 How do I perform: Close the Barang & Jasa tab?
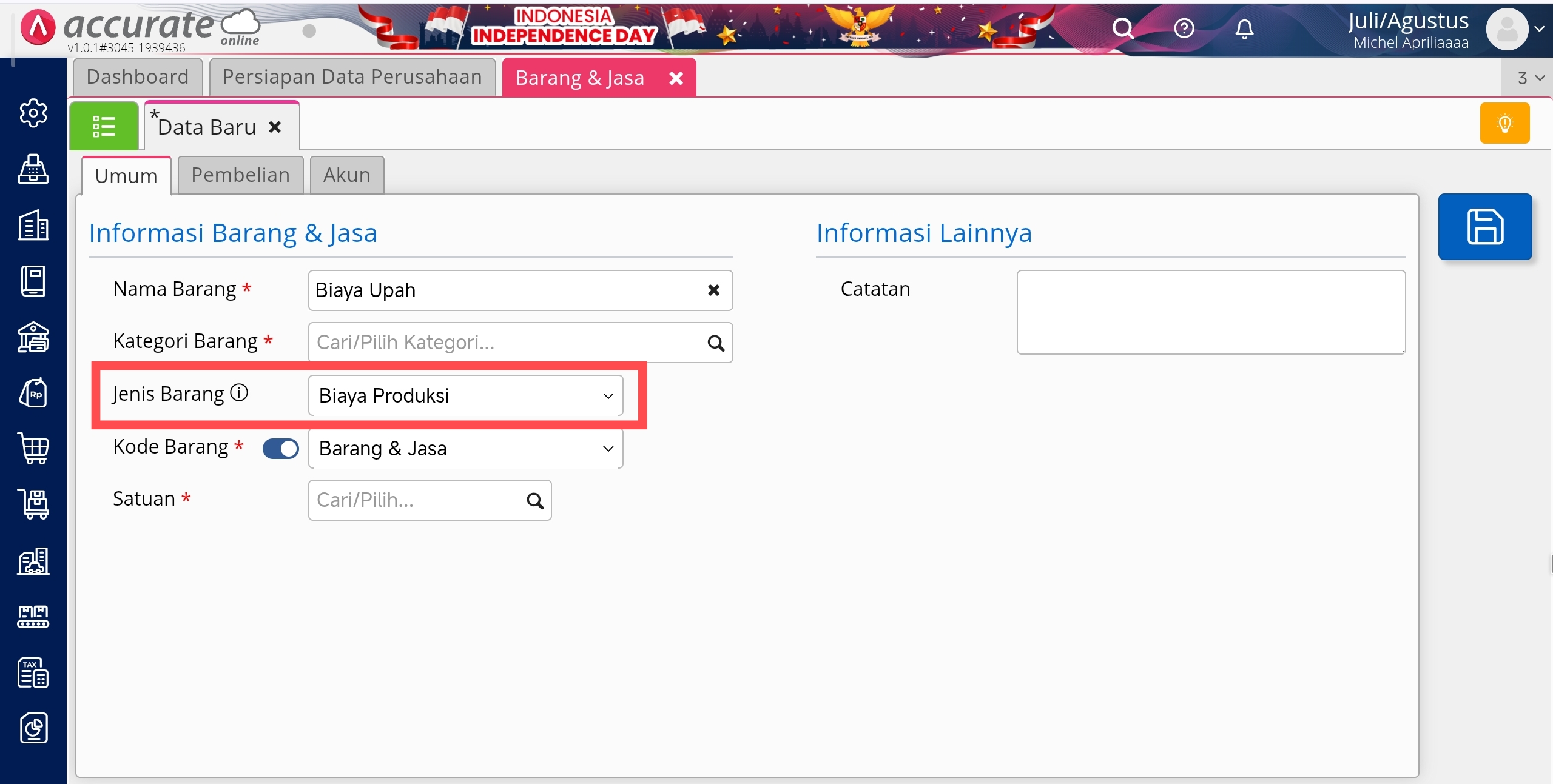click(676, 78)
